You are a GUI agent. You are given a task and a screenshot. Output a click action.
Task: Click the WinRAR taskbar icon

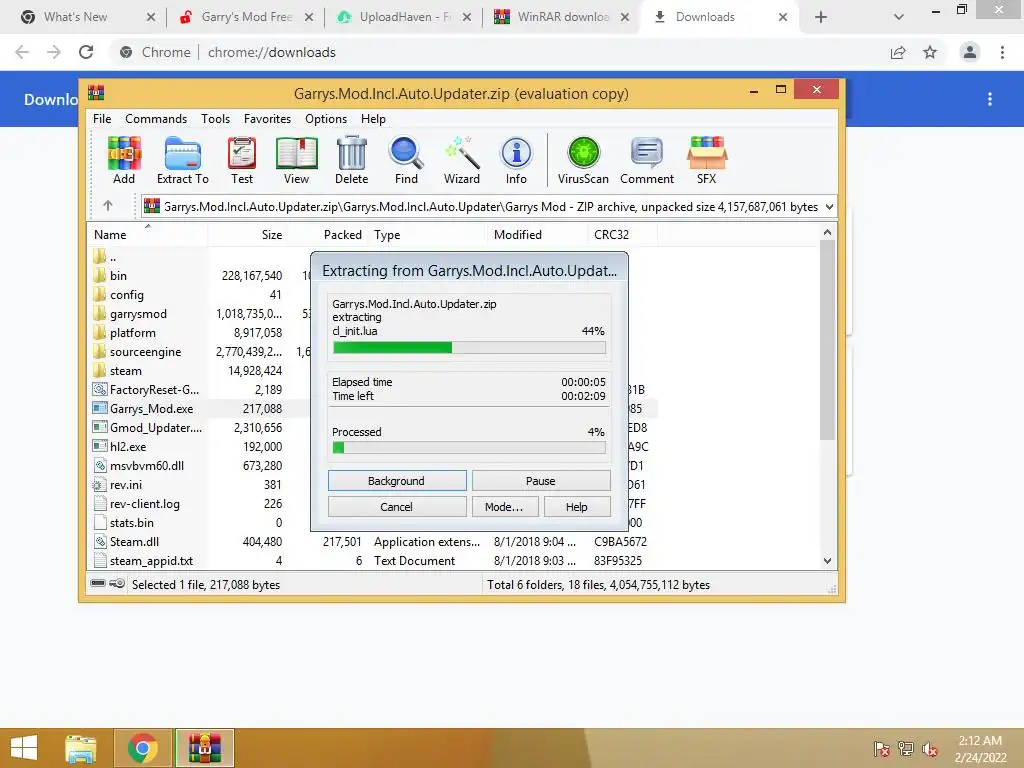click(x=204, y=748)
